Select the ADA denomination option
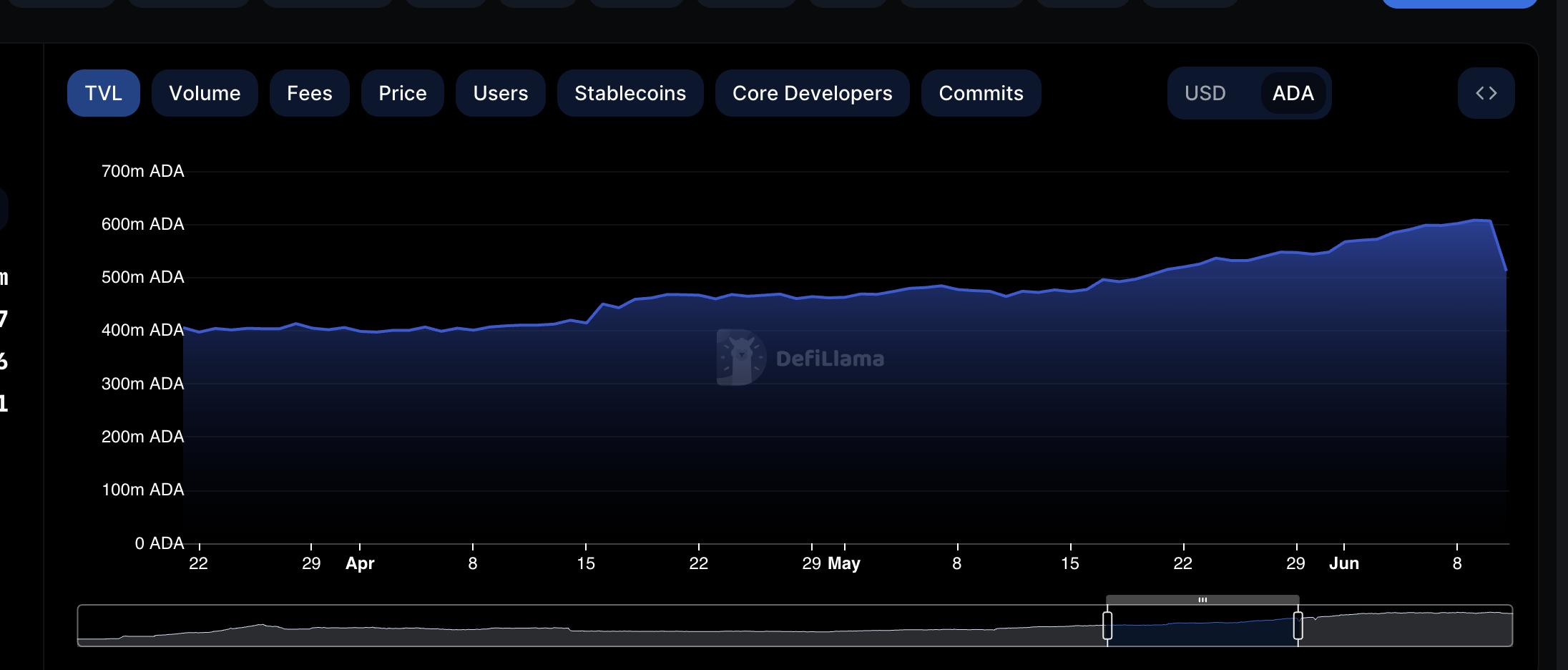 click(x=1293, y=93)
